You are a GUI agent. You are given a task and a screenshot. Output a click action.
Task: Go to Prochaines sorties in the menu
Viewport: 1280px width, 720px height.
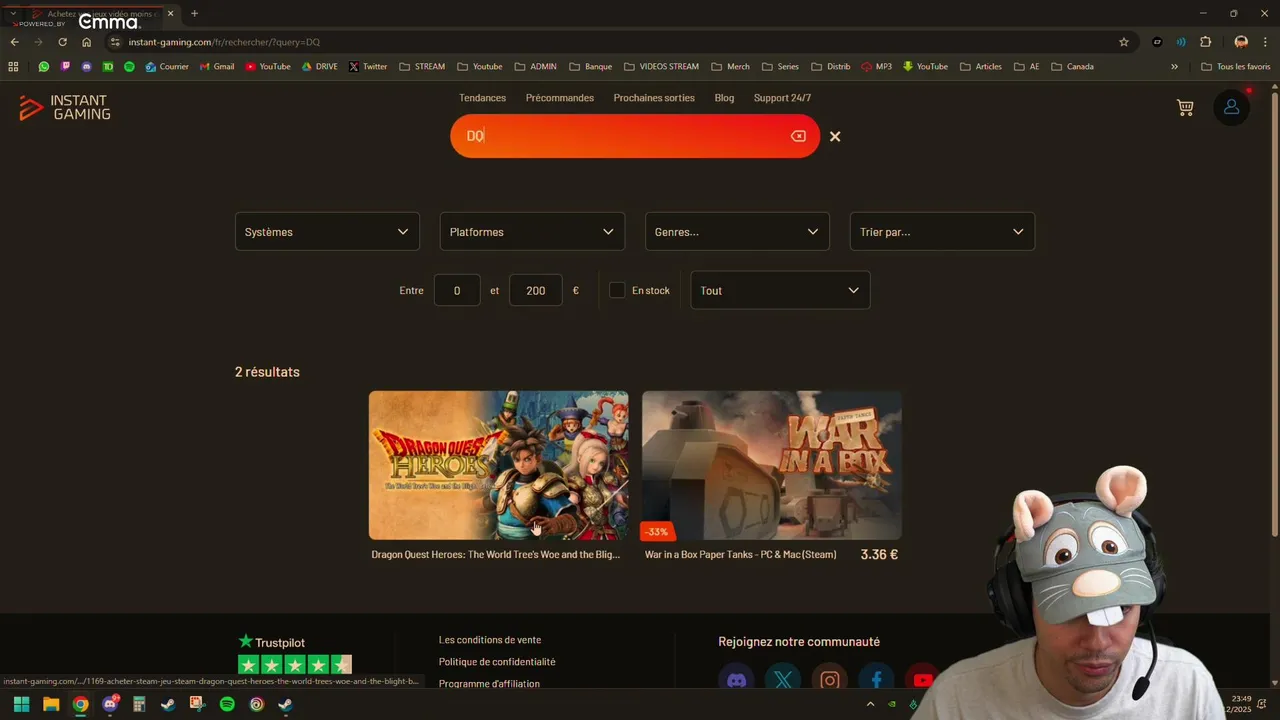point(654,98)
